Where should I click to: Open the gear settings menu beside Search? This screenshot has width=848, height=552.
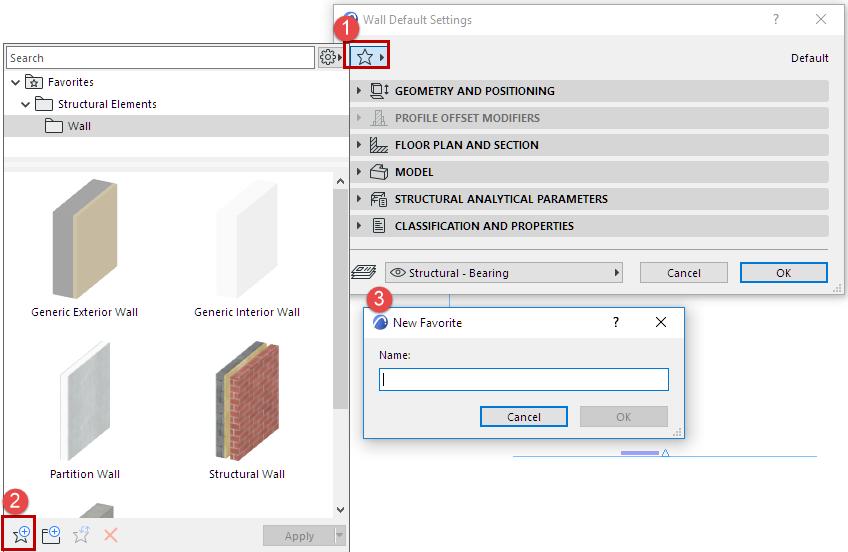[x=330, y=57]
